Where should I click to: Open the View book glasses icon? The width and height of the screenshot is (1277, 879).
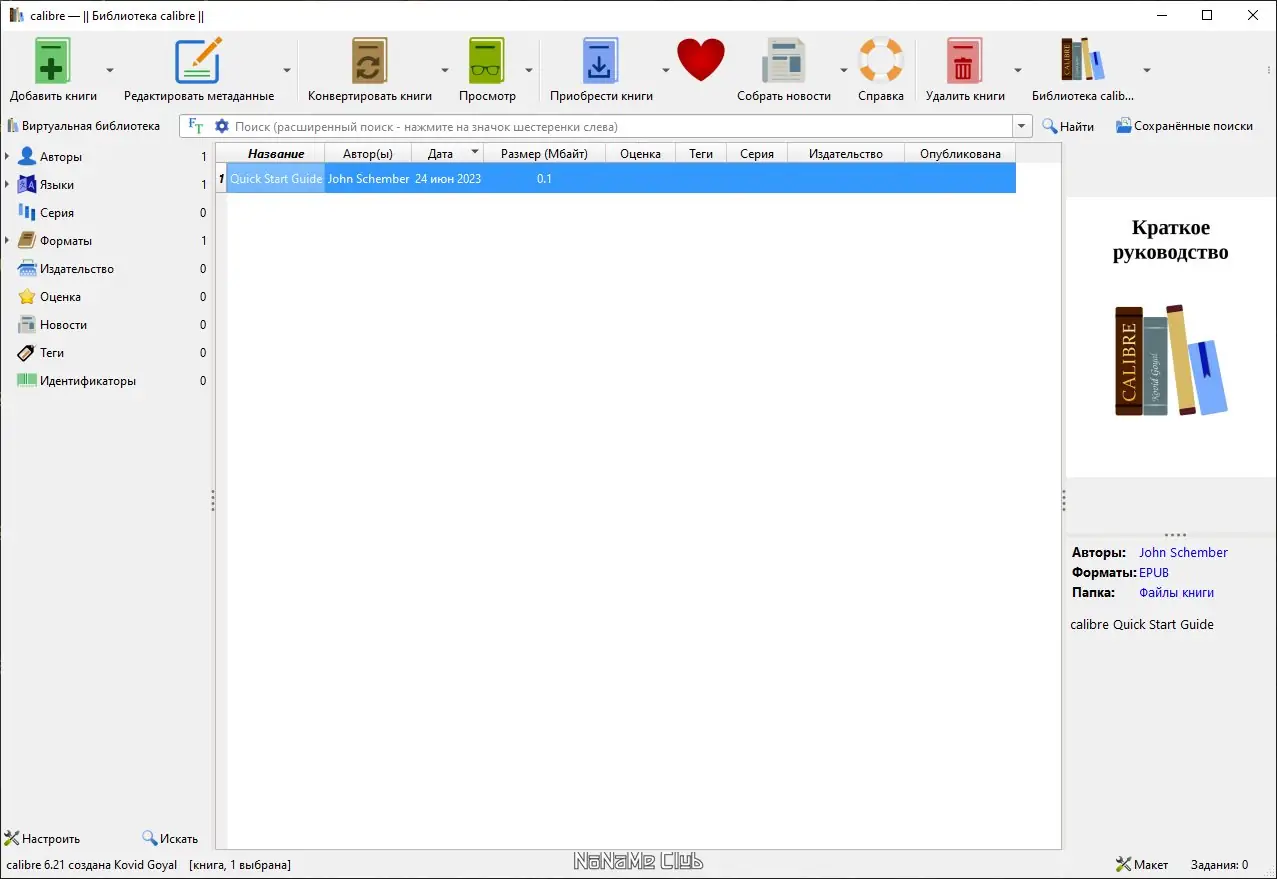click(x=487, y=61)
